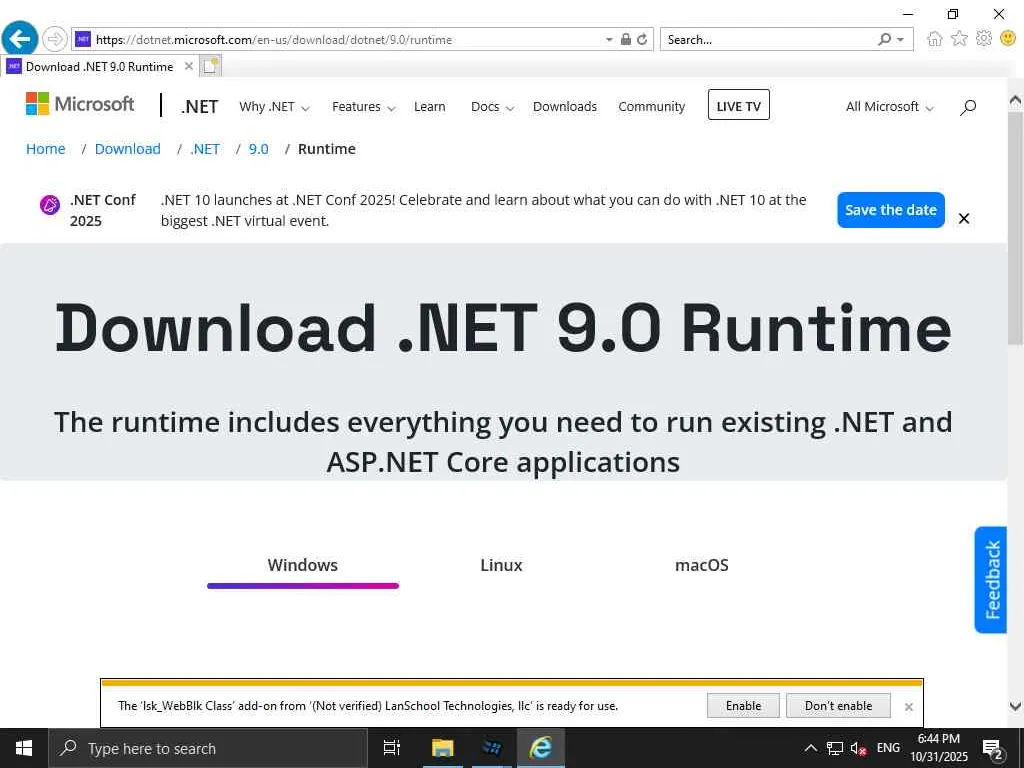Image resolution: width=1024 pixels, height=768 pixels.
Task: Open the Feedback side button
Action: click(x=991, y=579)
